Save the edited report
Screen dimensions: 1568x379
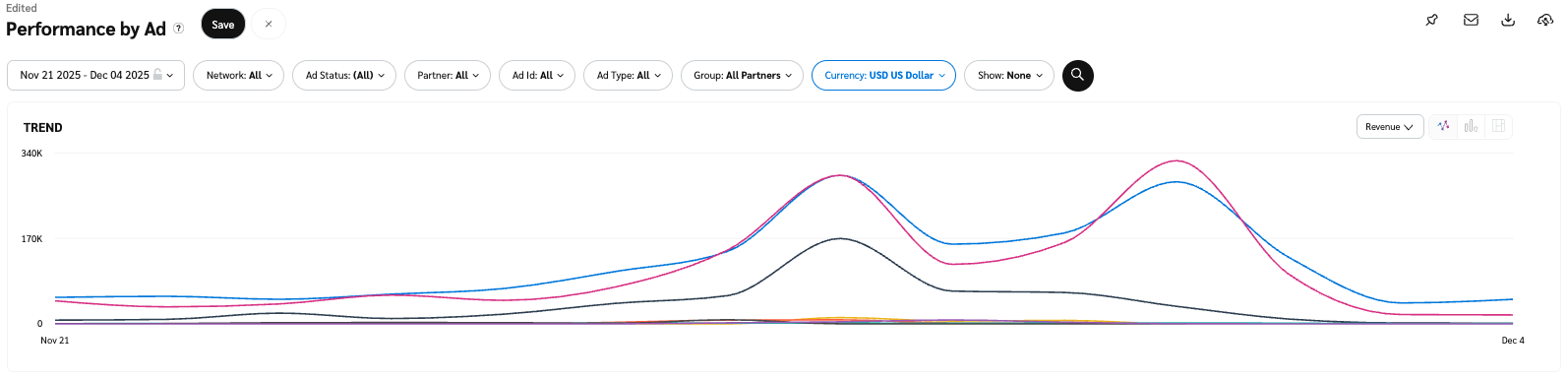[x=223, y=25]
